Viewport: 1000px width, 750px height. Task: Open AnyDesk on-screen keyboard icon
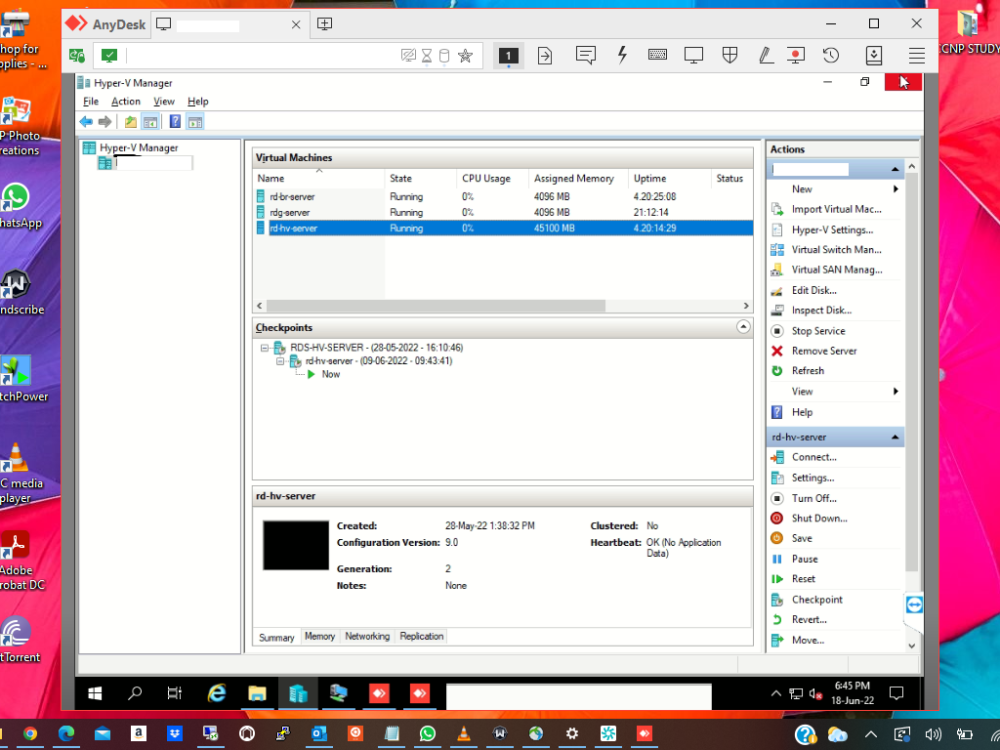point(657,55)
